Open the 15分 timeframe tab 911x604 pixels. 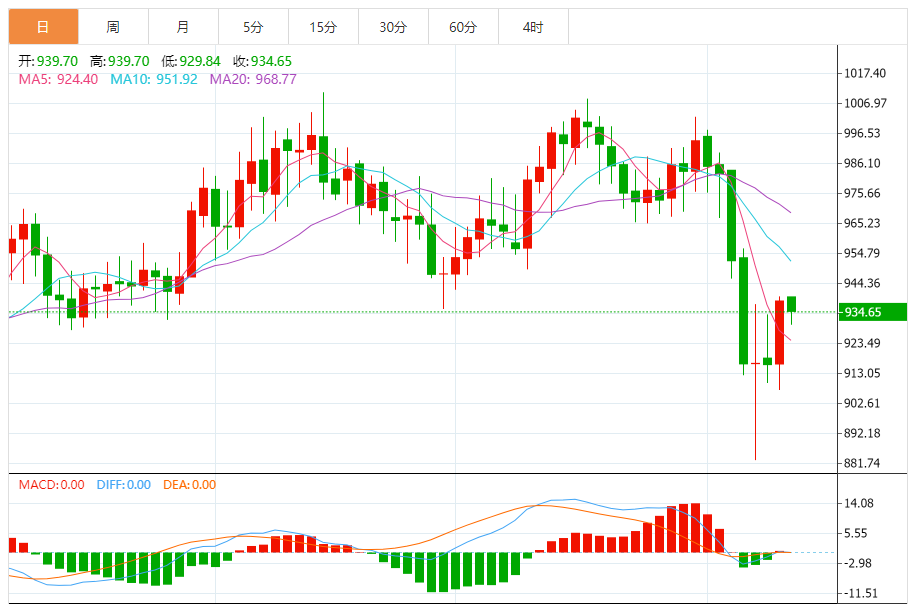pos(324,27)
